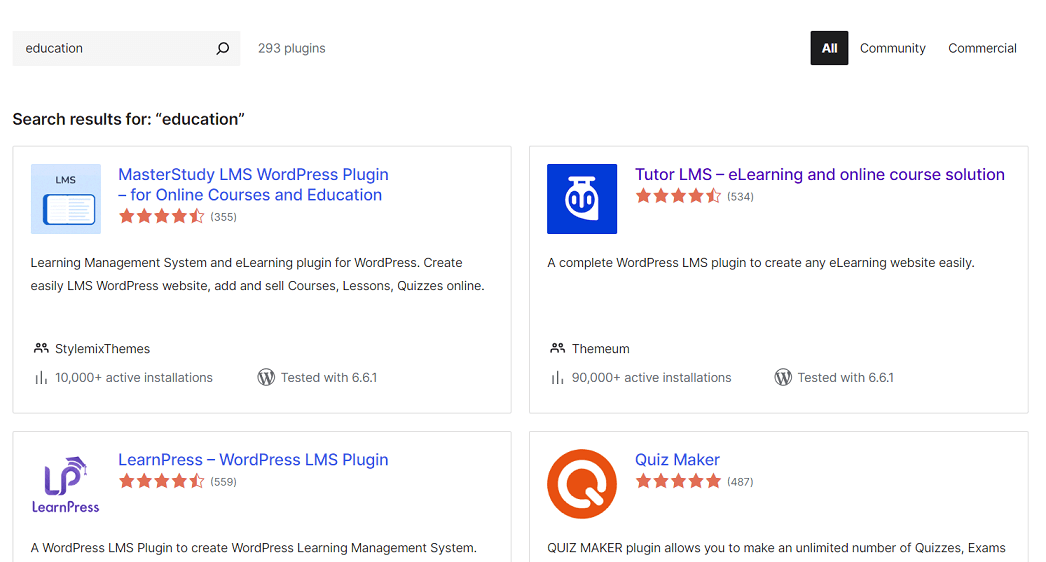Click the '293 plugins' count text

(292, 48)
